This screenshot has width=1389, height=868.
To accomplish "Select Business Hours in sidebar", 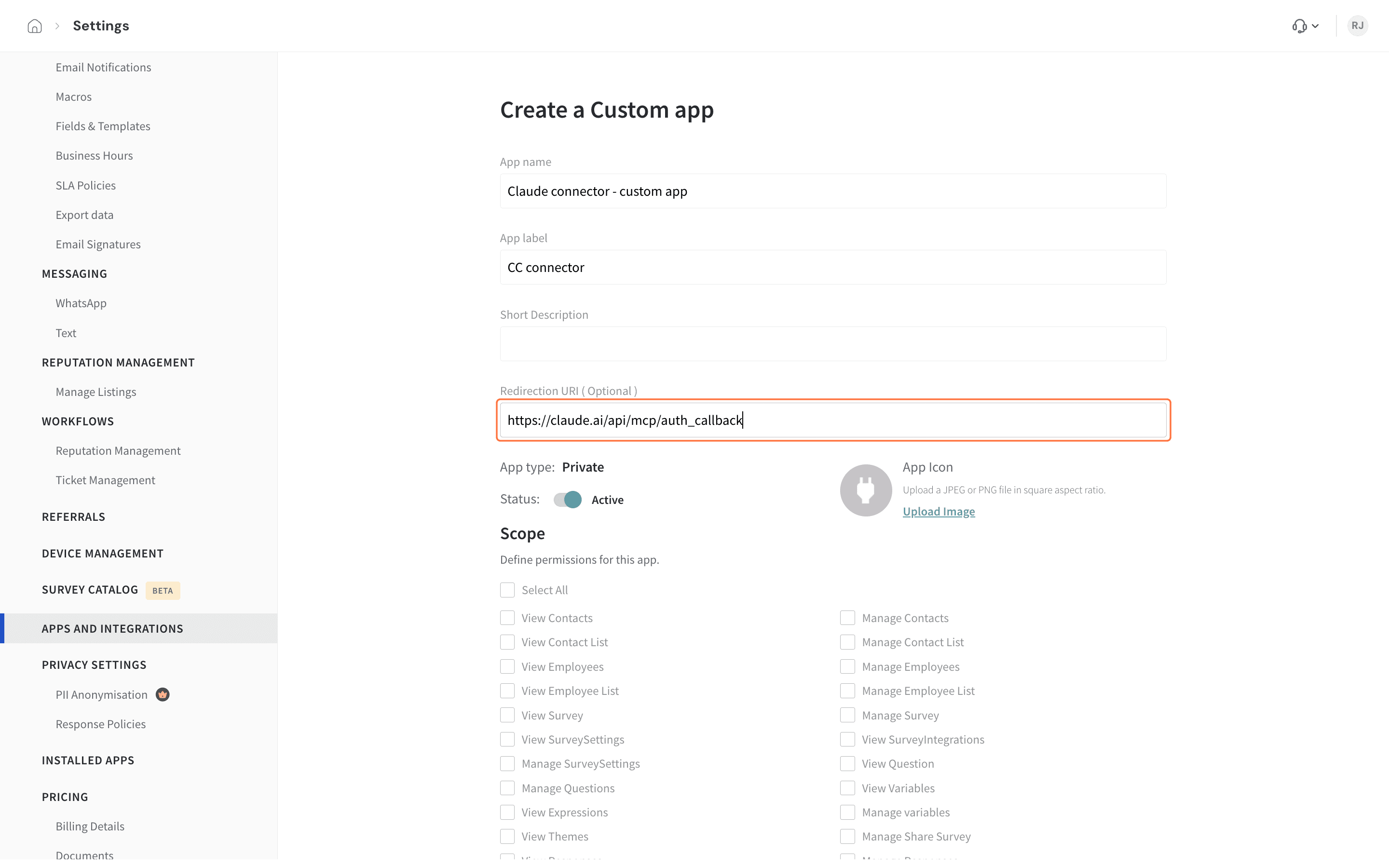I will tap(94, 156).
